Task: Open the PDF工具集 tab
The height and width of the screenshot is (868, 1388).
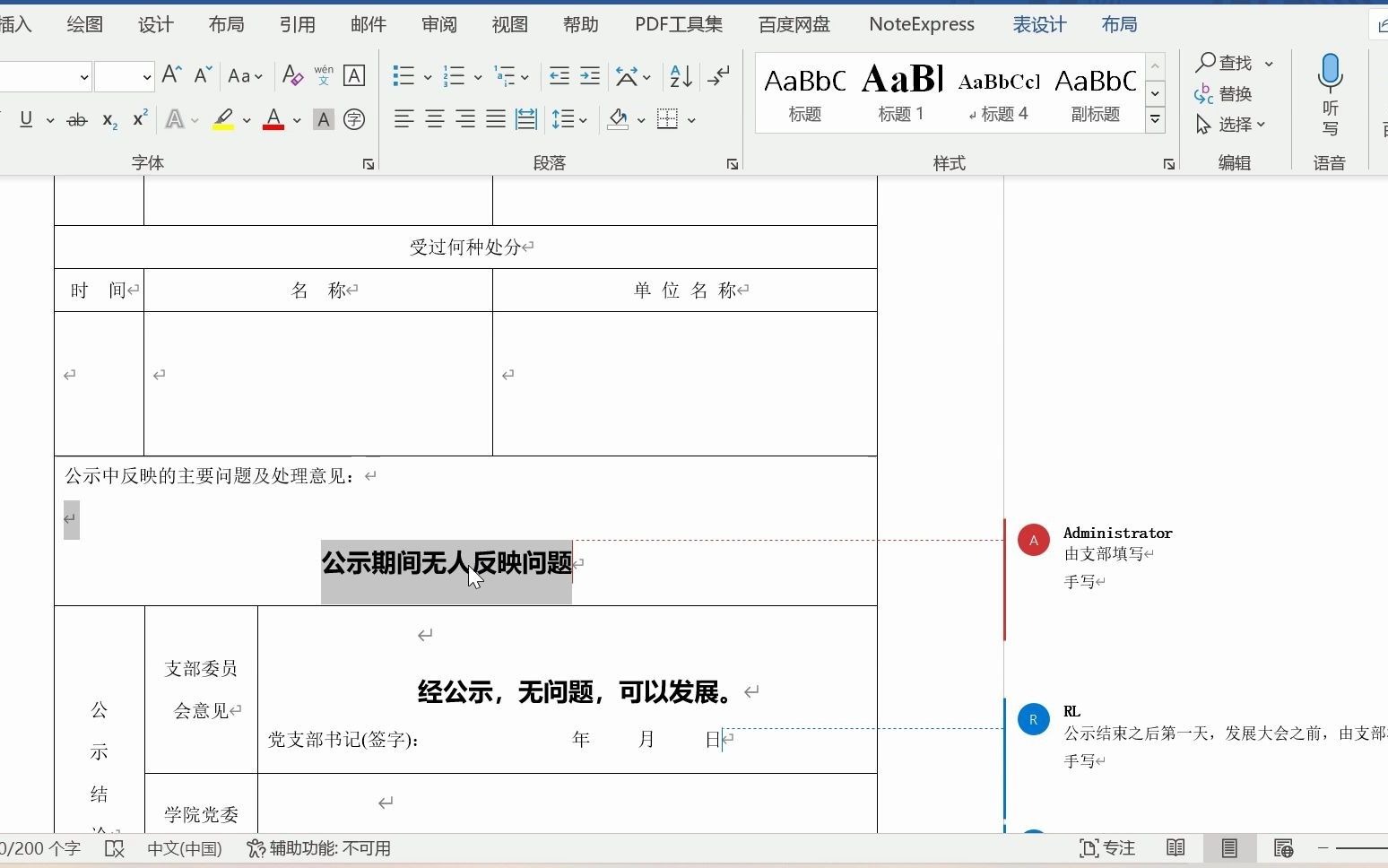Action: click(679, 24)
